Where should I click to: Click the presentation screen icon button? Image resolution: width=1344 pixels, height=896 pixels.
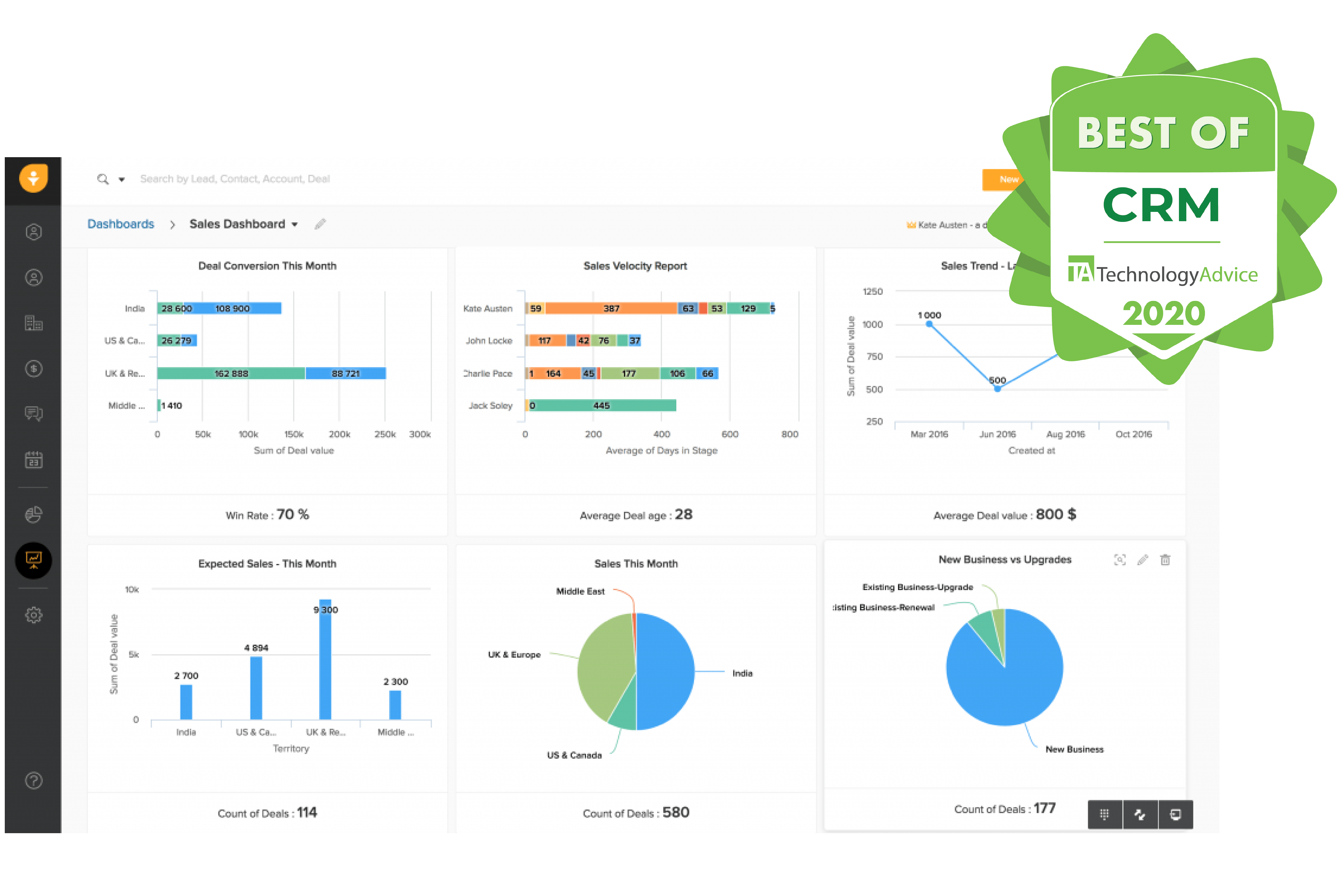pyautogui.click(x=1175, y=814)
